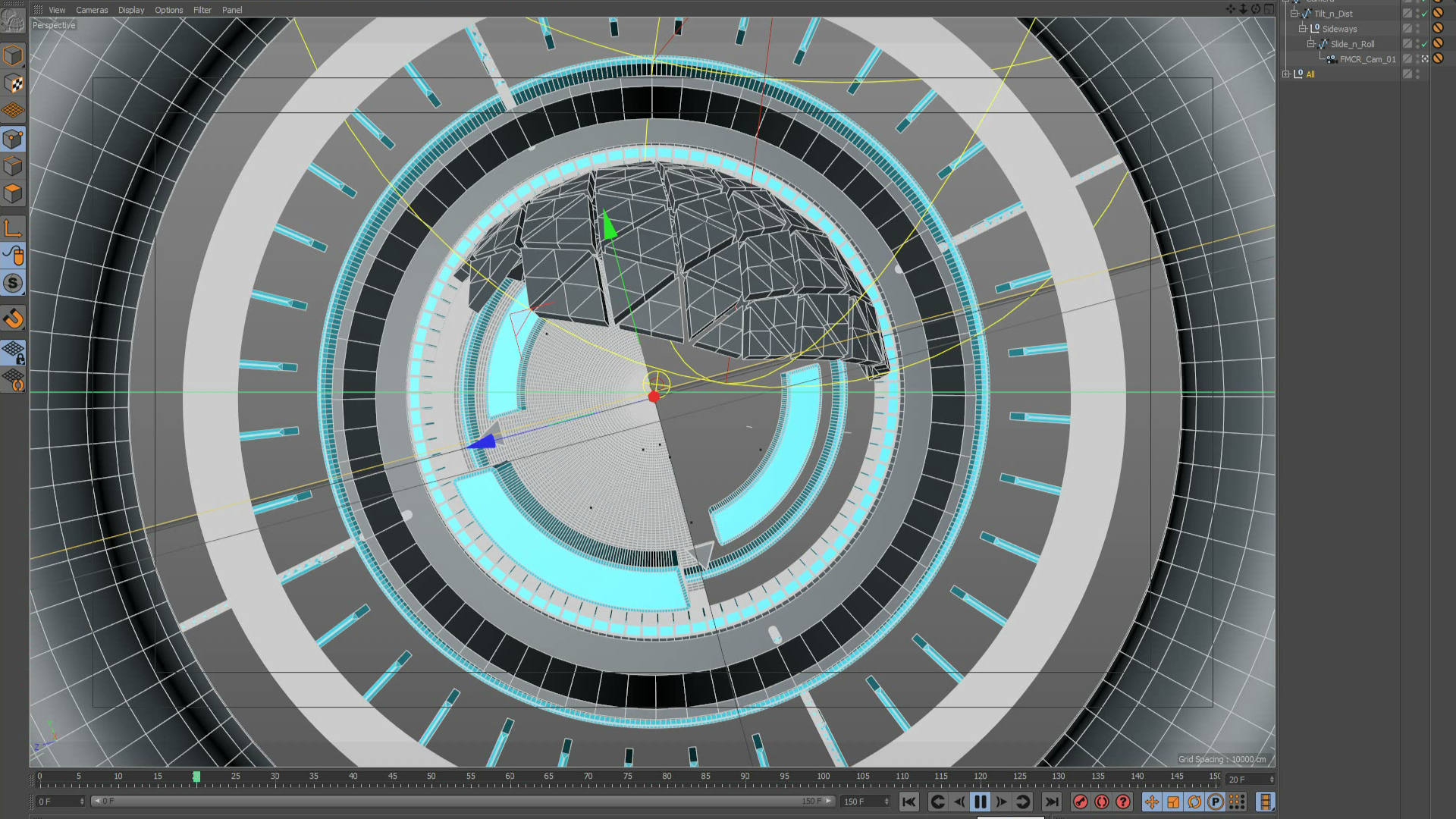Open the Cameras viewport menu
Screen dimensions: 1456x819
92,10
